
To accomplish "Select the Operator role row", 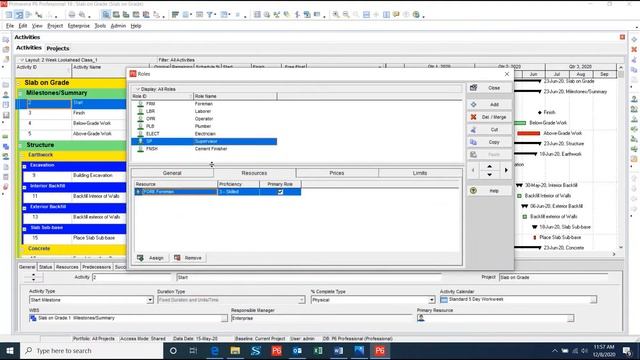I will (x=204, y=119).
